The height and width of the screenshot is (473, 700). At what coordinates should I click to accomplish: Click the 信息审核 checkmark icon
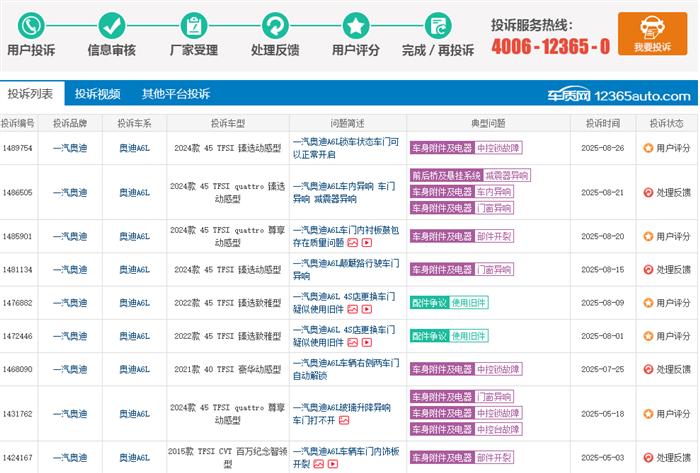(112, 25)
